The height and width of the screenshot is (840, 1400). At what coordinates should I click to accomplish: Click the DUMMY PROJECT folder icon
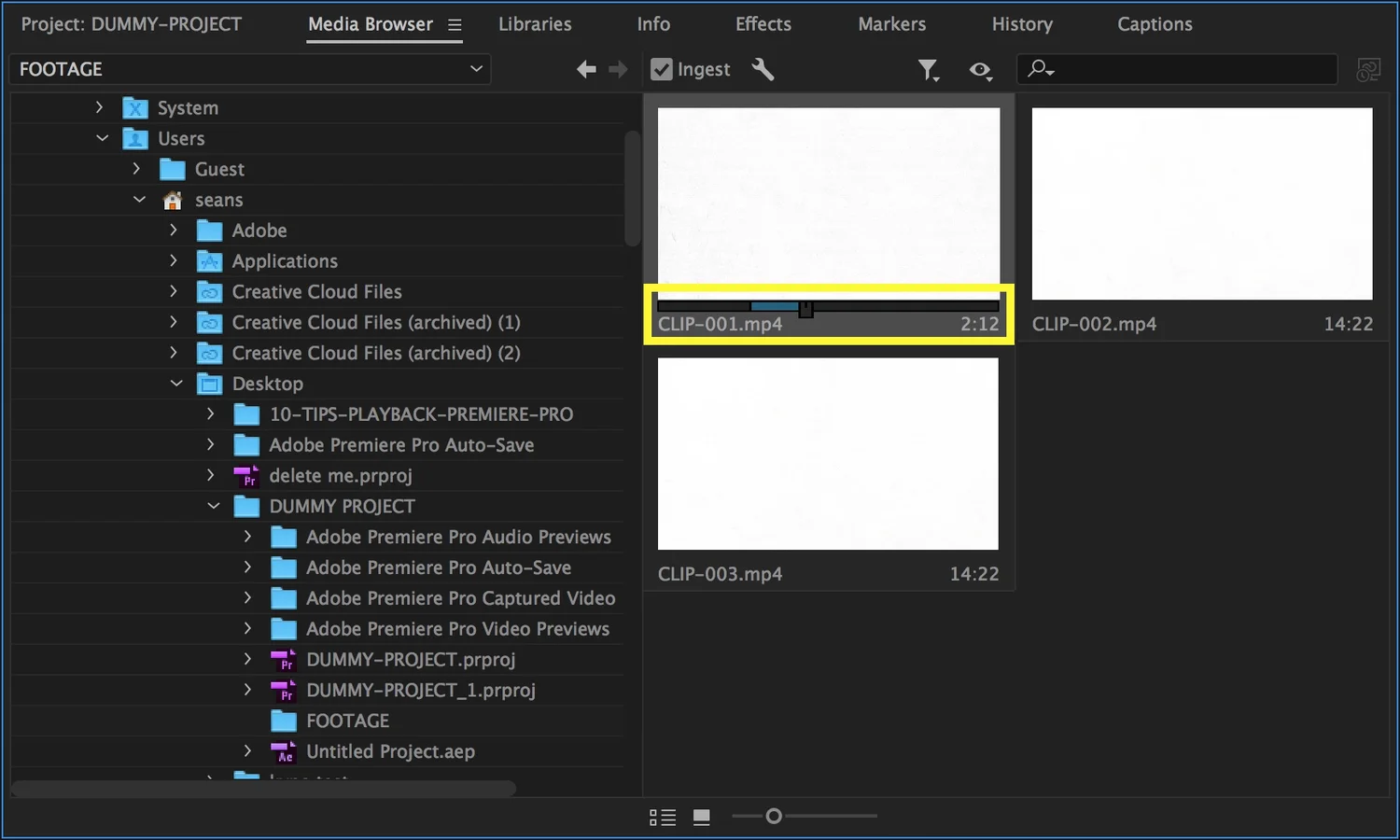point(246,506)
